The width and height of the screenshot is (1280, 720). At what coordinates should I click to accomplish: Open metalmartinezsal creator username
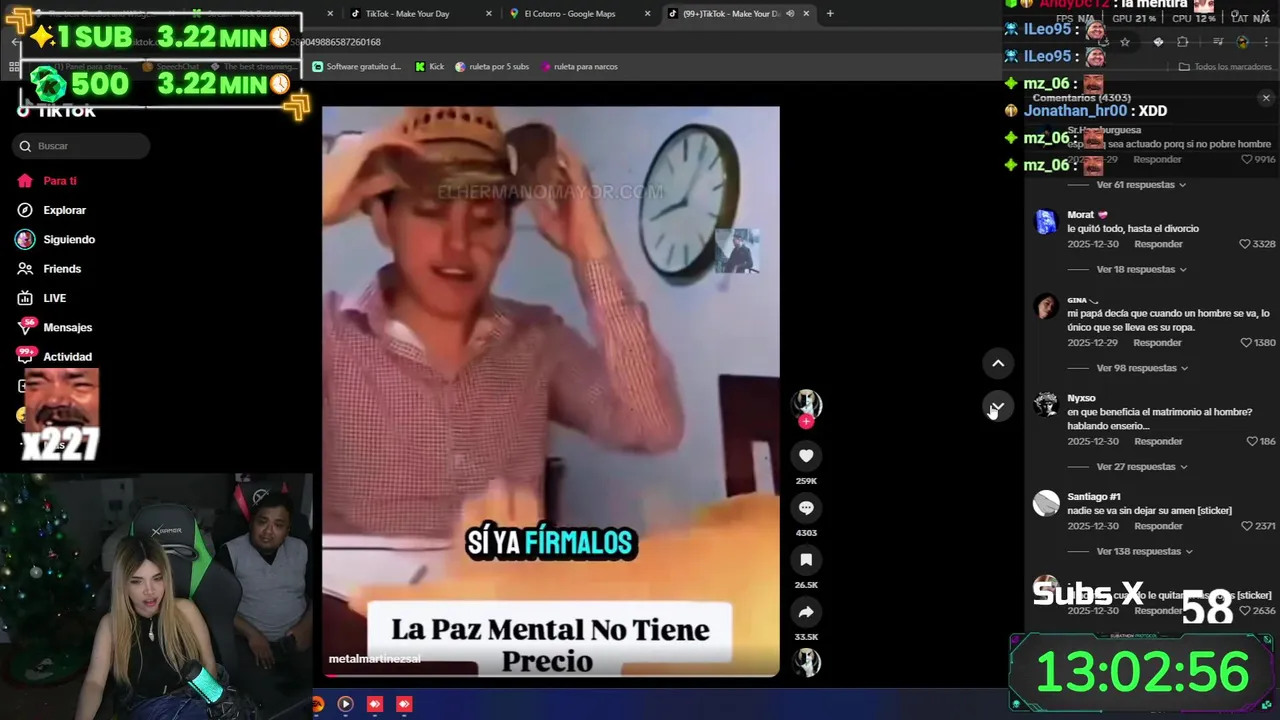click(374, 659)
